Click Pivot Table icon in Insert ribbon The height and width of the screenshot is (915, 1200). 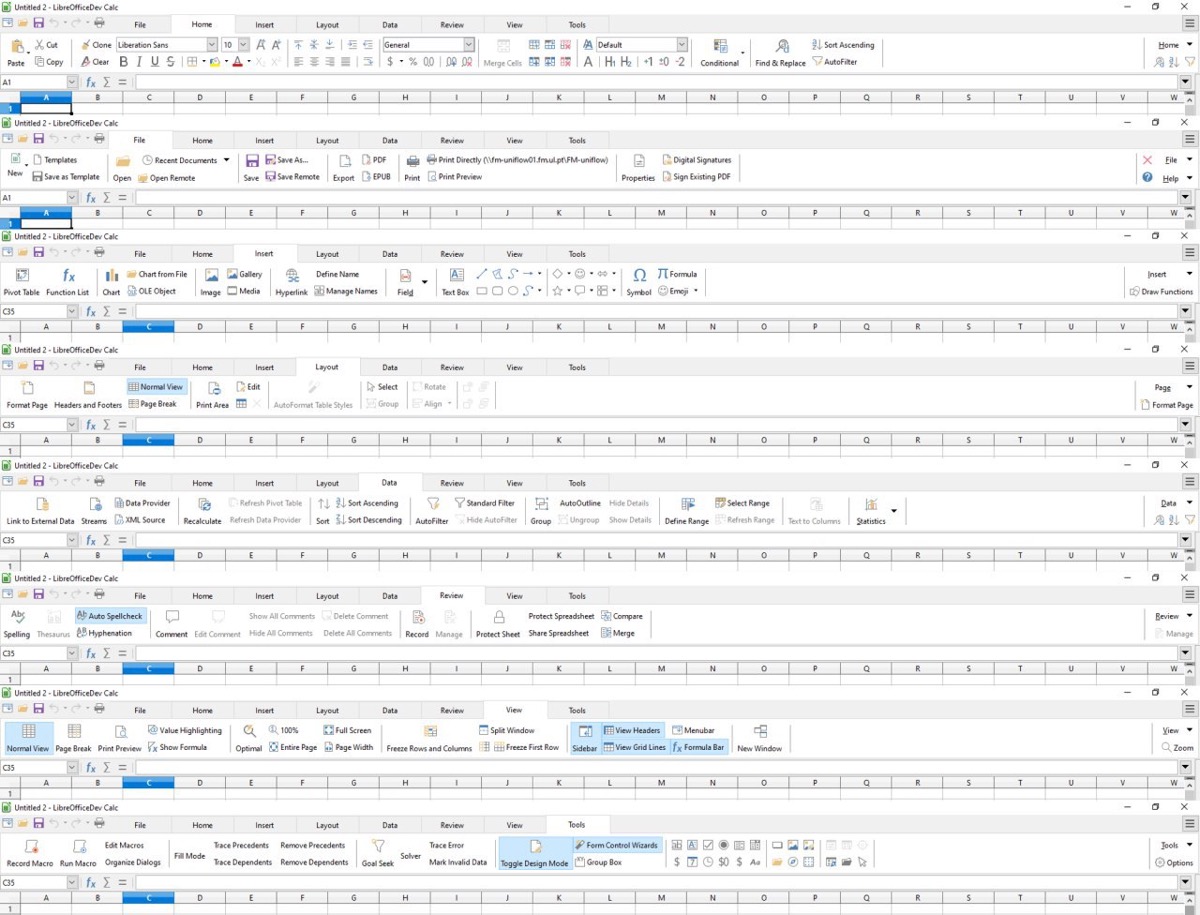click(22, 275)
